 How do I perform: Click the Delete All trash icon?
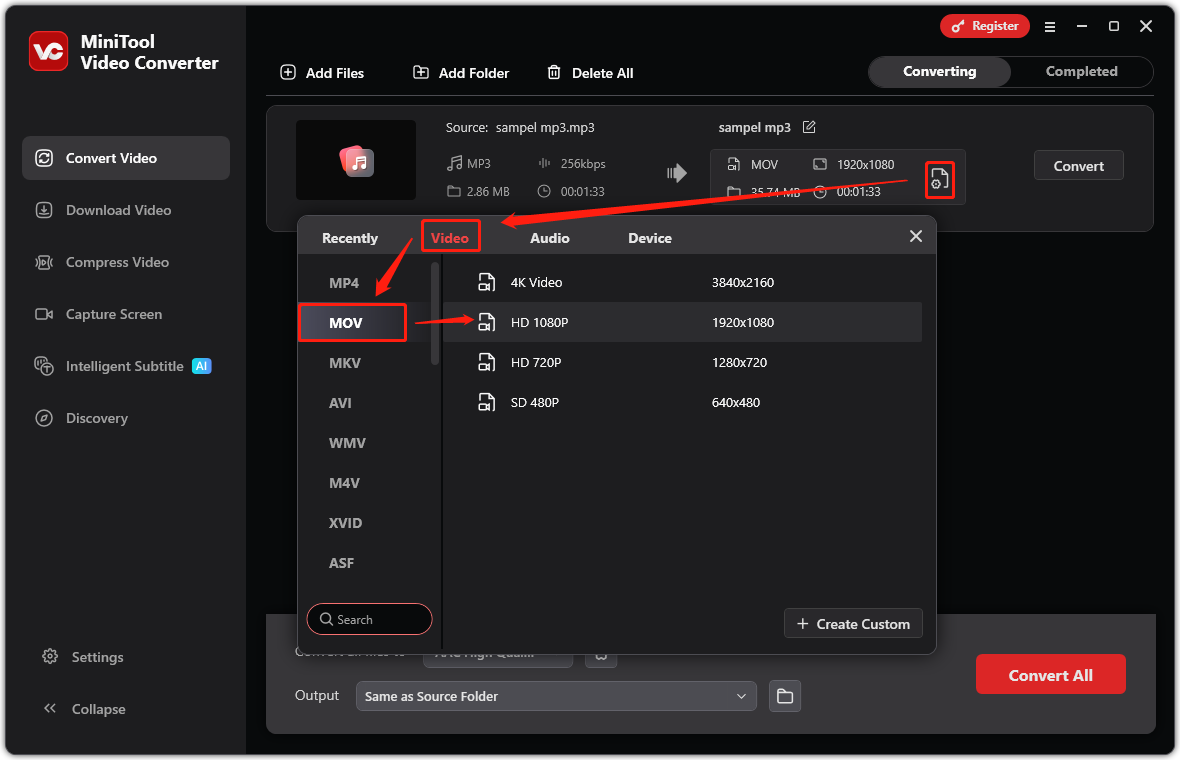click(x=554, y=72)
